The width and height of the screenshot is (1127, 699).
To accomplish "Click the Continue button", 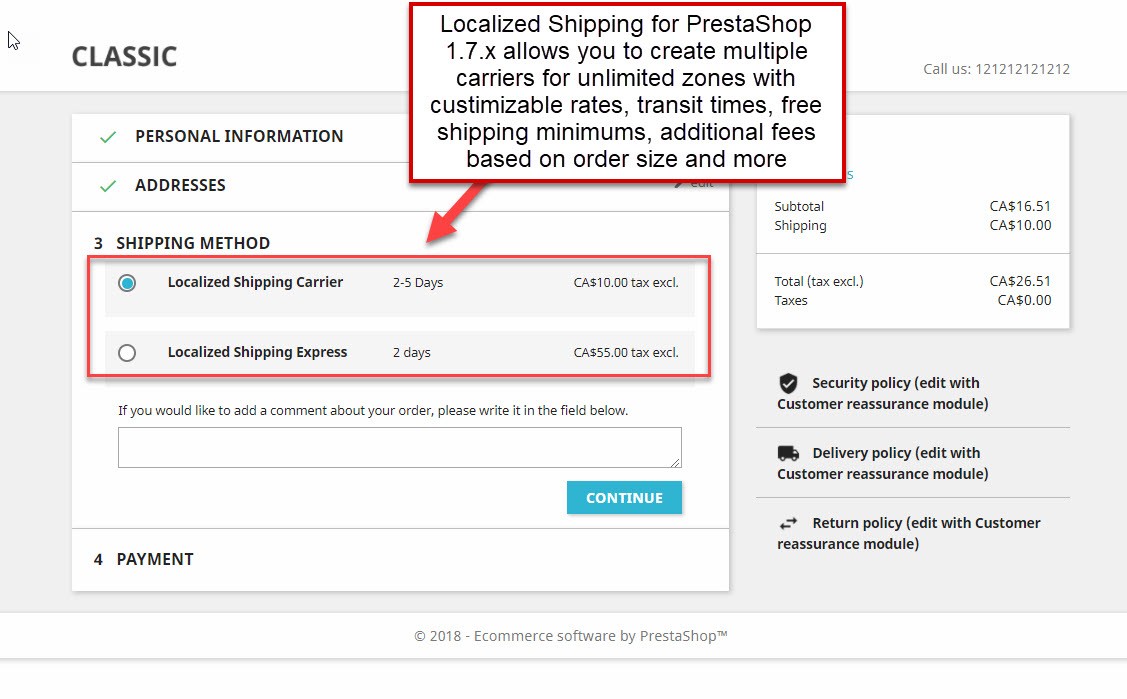I will click(624, 498).
